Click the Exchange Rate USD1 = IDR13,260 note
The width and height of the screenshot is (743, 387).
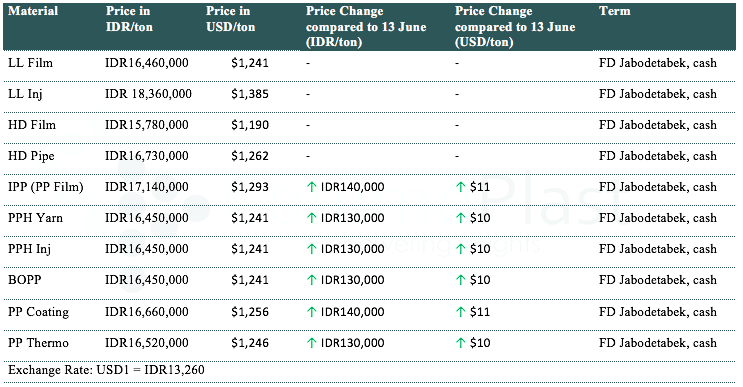click(x=106, y=370)
